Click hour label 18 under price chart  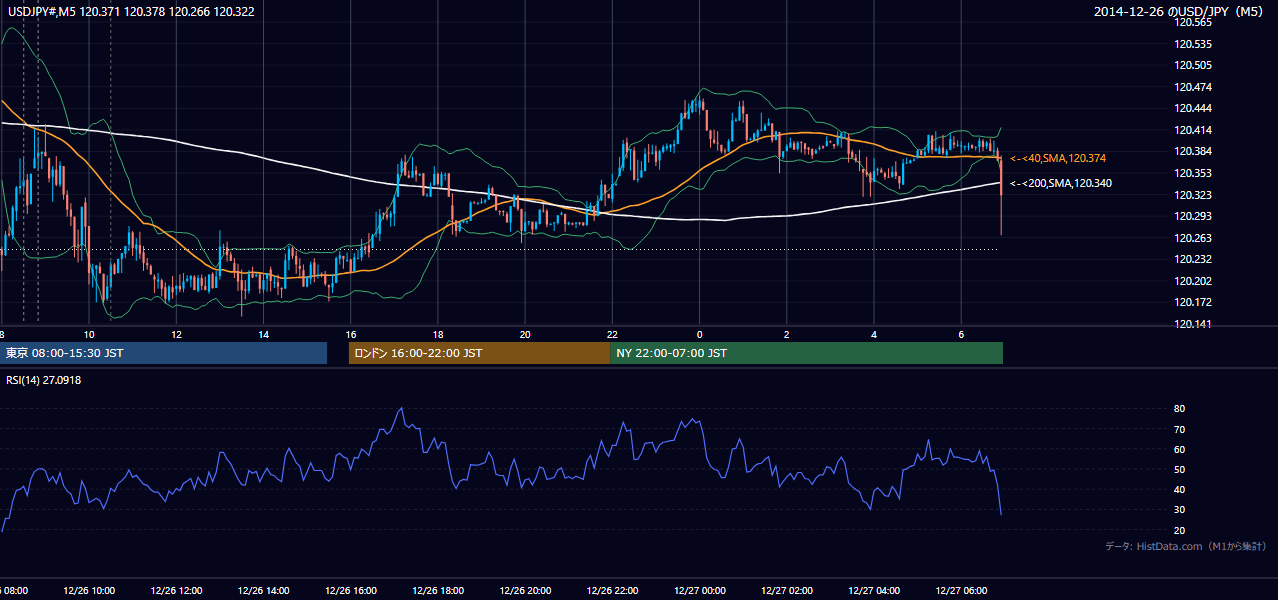(x=438, y=334)
